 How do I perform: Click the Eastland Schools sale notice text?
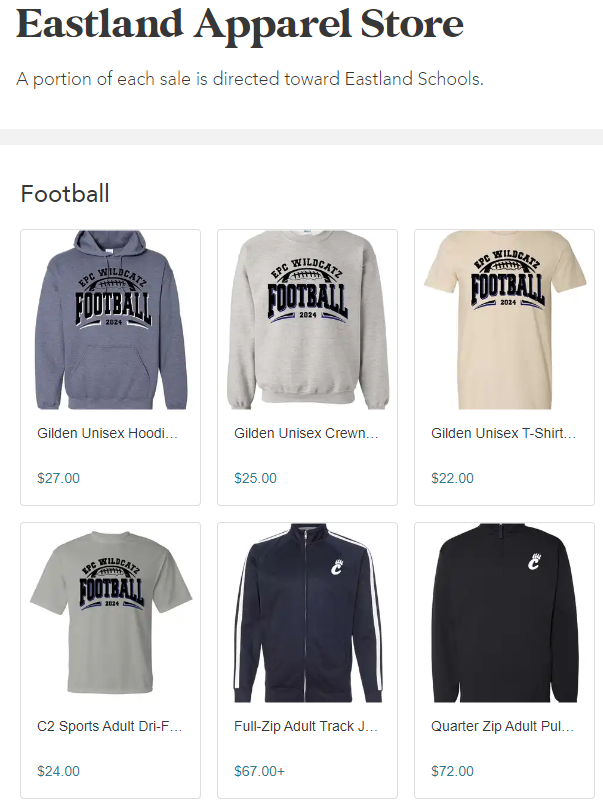click(x=251, y=78)
